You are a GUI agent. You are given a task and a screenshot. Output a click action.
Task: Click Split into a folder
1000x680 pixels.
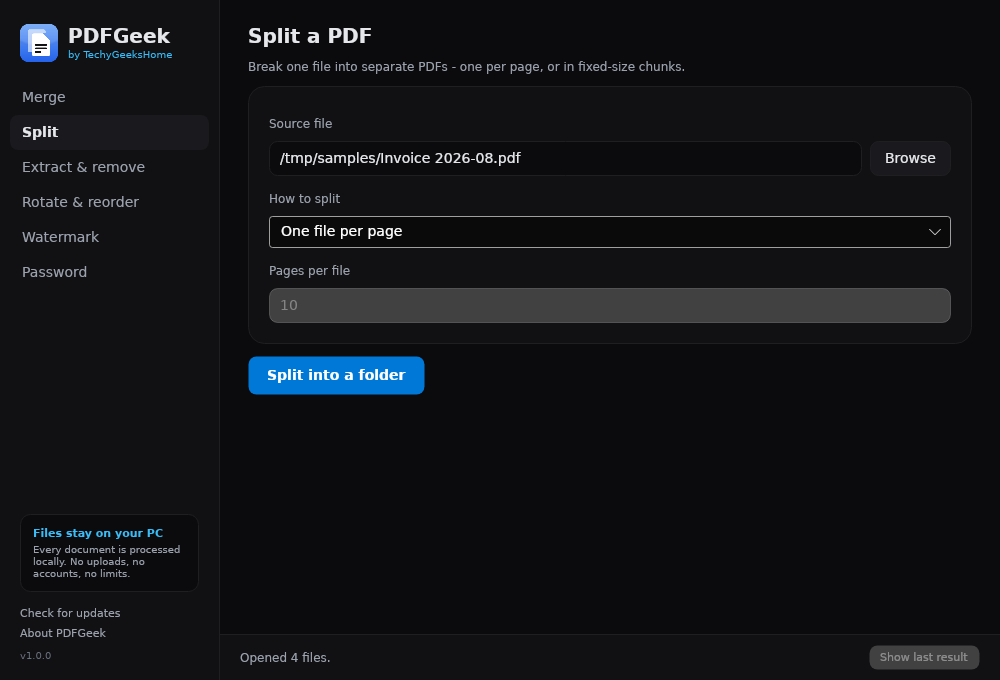pos(336,375)
